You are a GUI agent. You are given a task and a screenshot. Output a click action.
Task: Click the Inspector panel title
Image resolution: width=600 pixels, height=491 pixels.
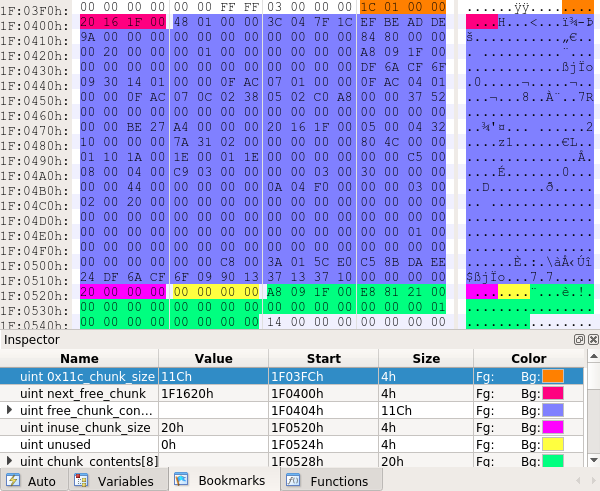32,339
